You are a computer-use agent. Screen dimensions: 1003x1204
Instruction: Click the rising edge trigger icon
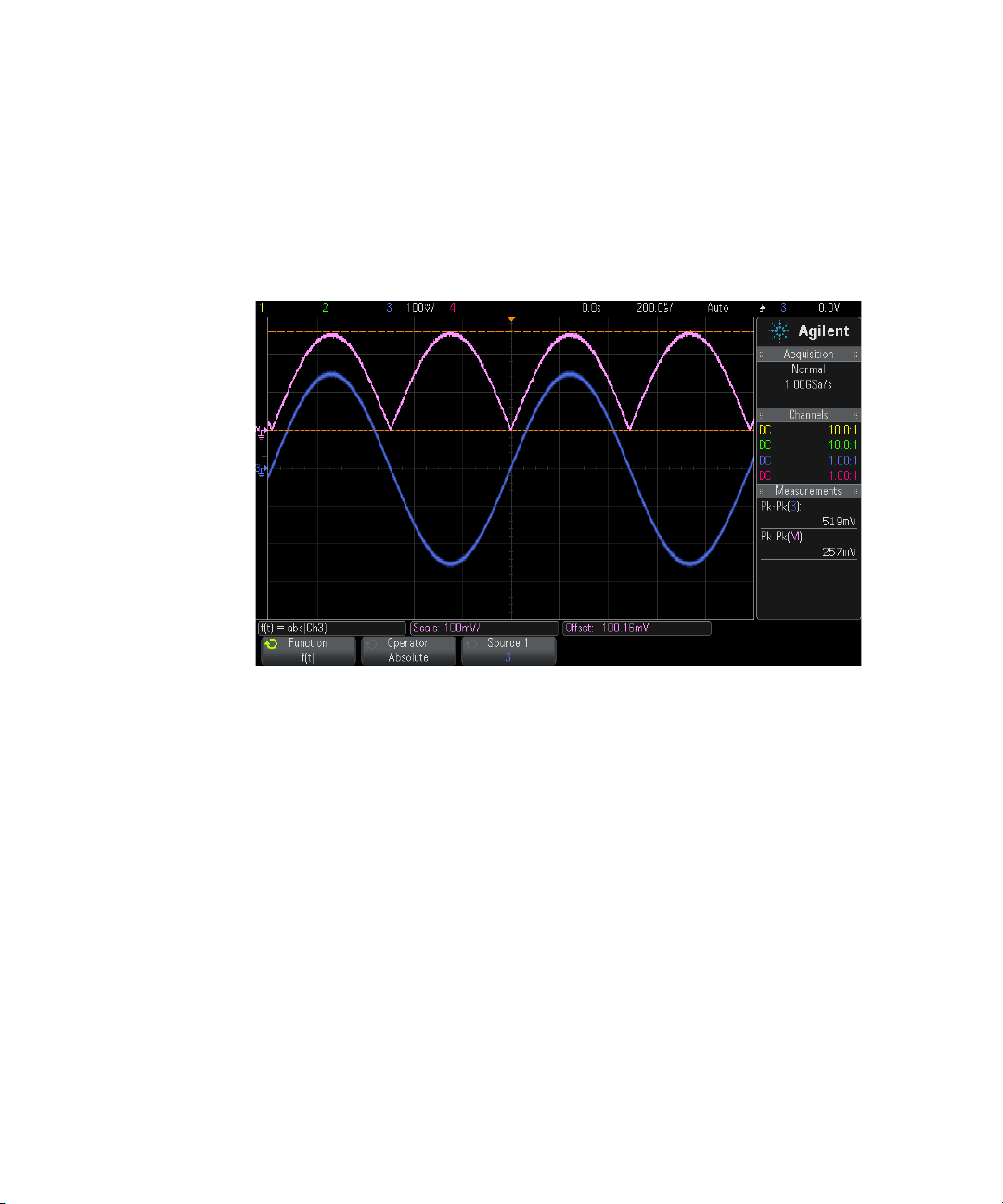pyautogui.click(x=763, y=307)
